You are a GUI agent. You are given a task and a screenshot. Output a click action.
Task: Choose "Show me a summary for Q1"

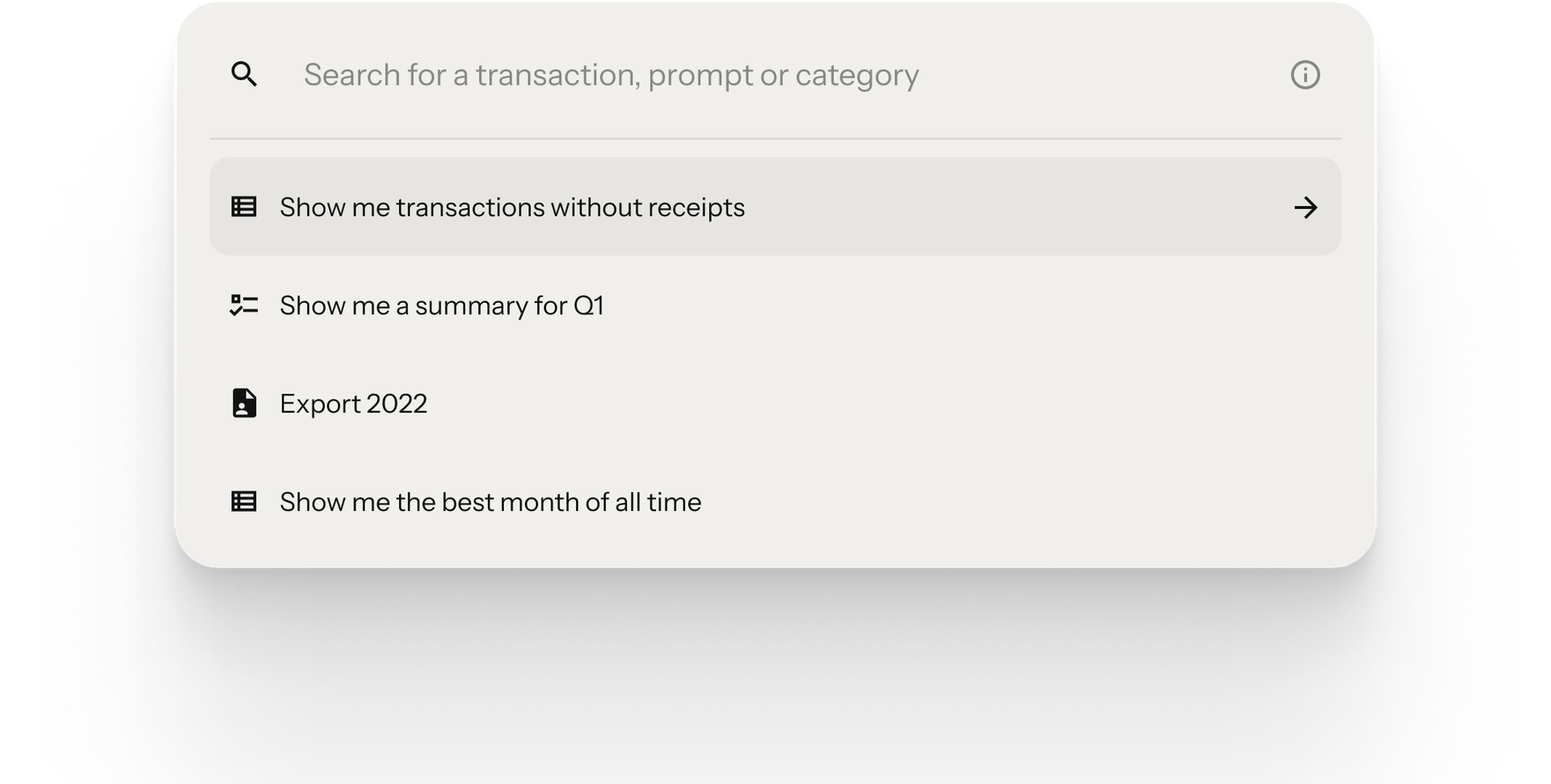point(442,306)
